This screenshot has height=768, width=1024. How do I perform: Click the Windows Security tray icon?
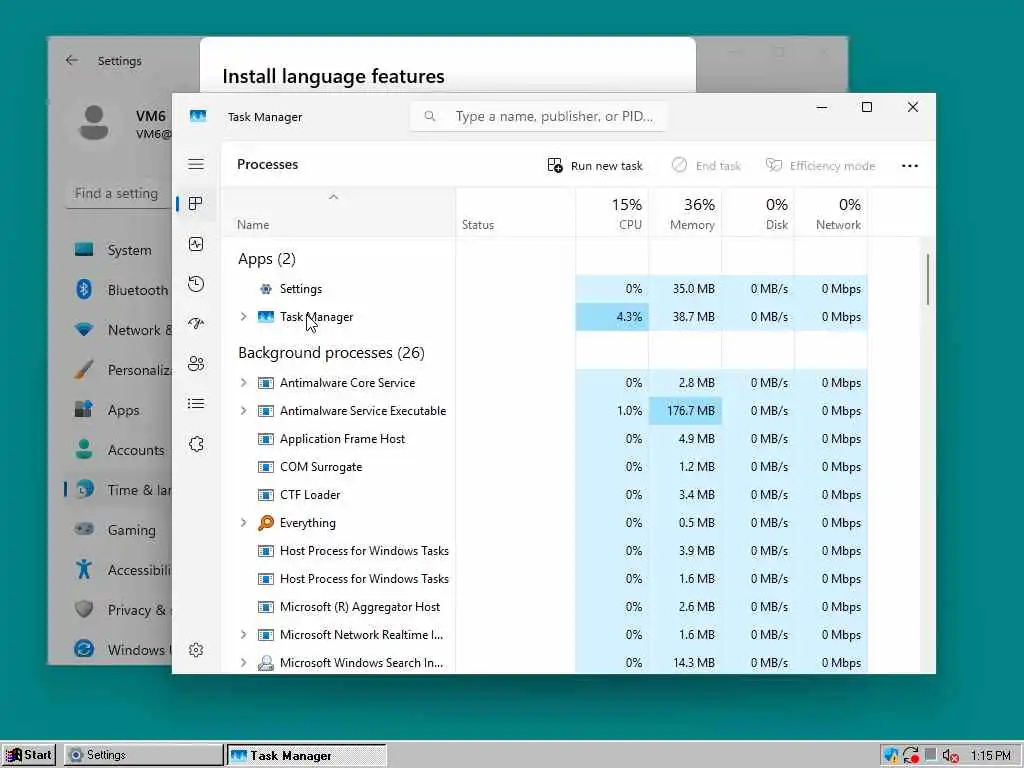(891, 756)
